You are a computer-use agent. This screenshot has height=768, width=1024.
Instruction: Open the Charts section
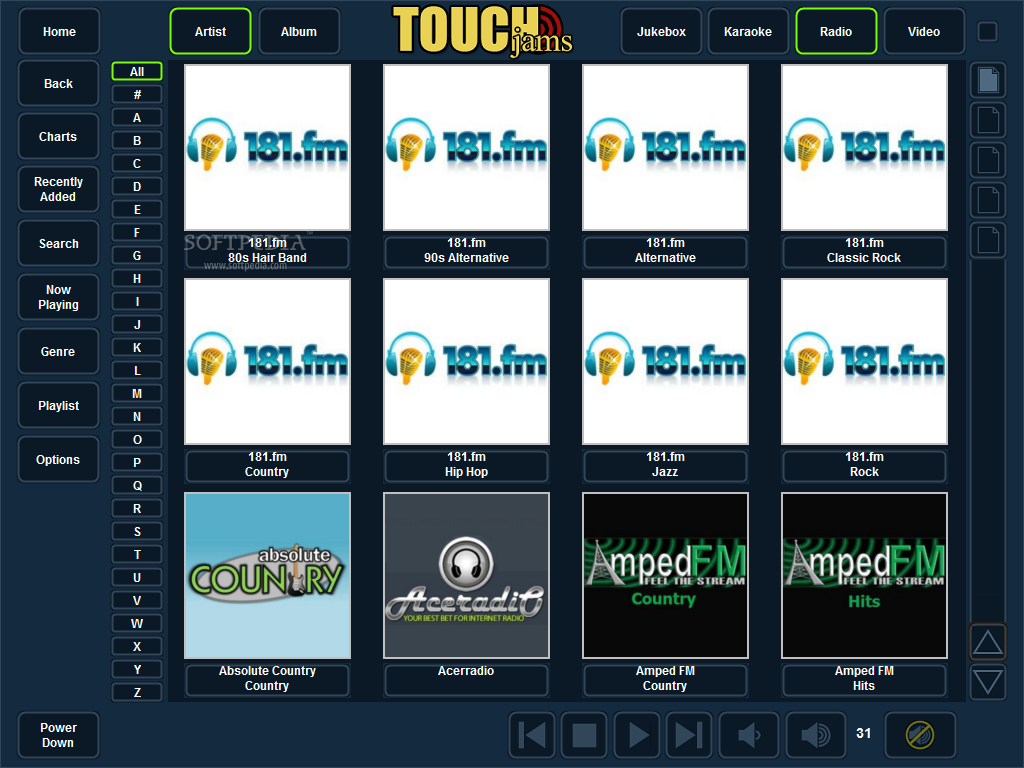tap(59, 136)
